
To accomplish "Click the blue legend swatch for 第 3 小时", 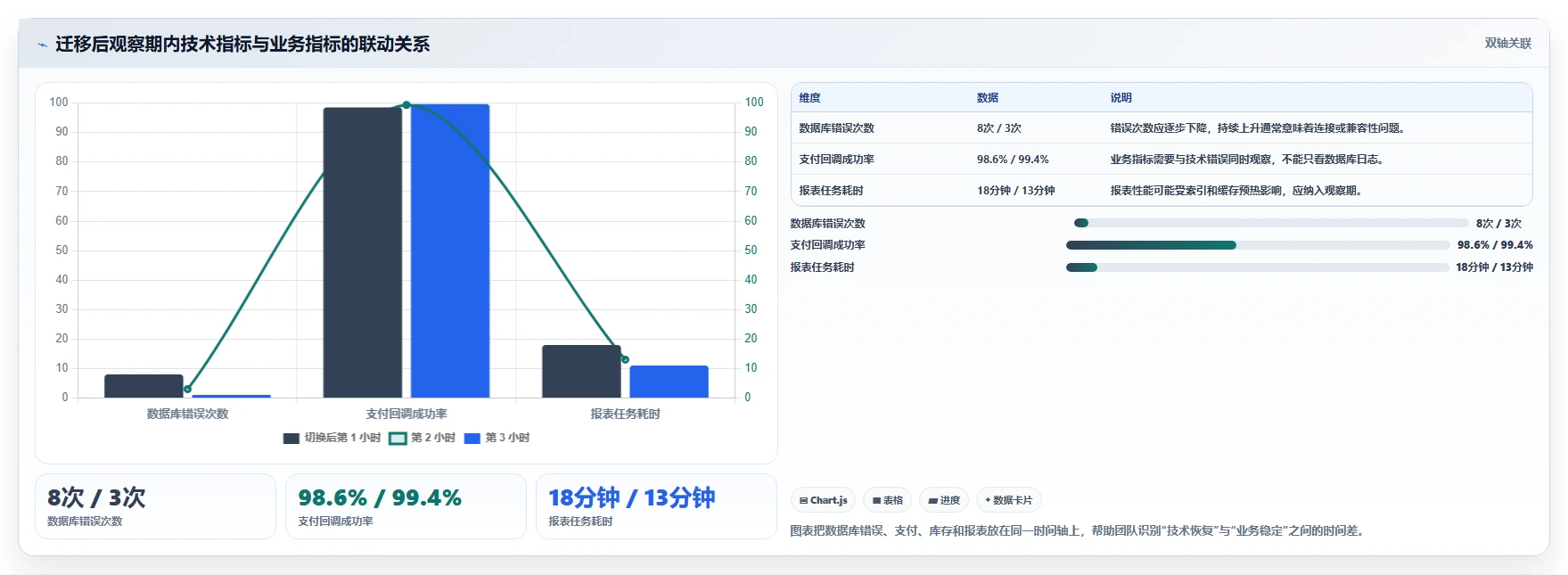I will click(x=472, y=438).
